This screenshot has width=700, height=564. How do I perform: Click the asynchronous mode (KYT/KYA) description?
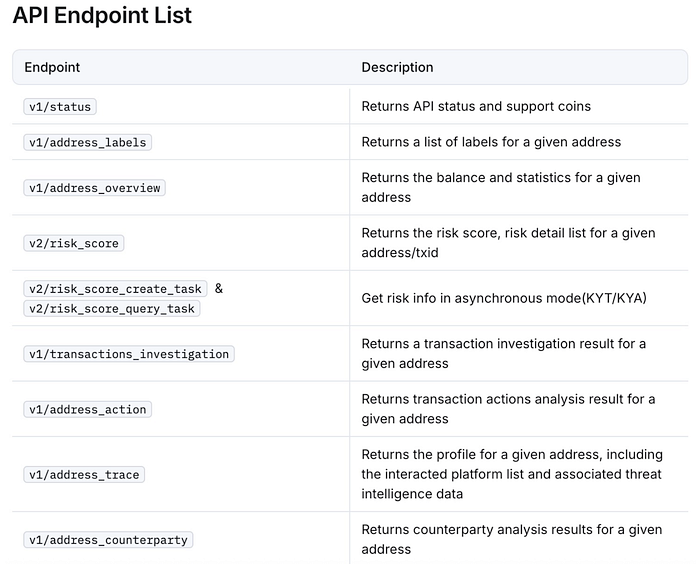[x=504, y=298]
